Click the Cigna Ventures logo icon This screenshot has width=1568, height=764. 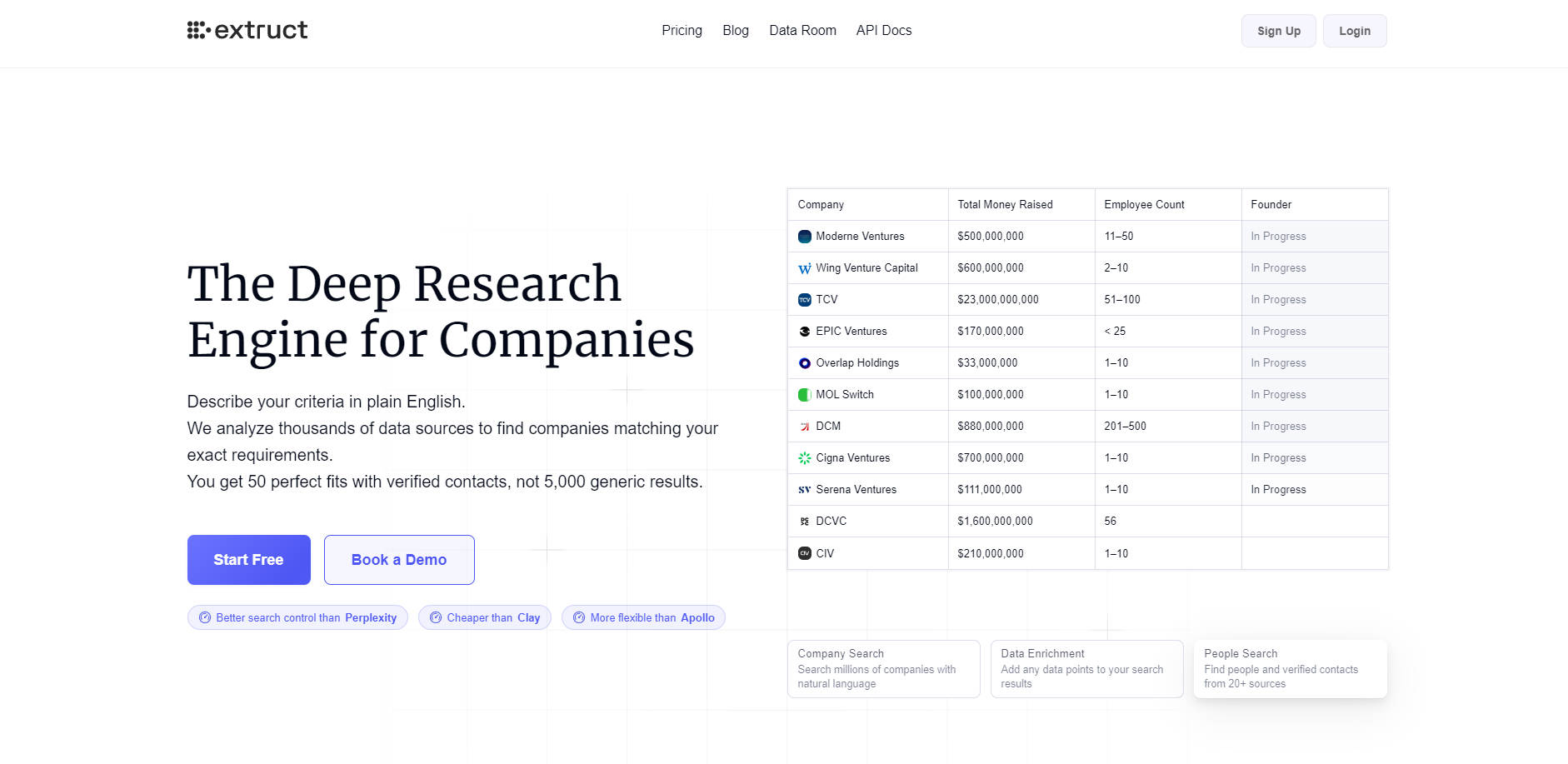coord(804,458)
